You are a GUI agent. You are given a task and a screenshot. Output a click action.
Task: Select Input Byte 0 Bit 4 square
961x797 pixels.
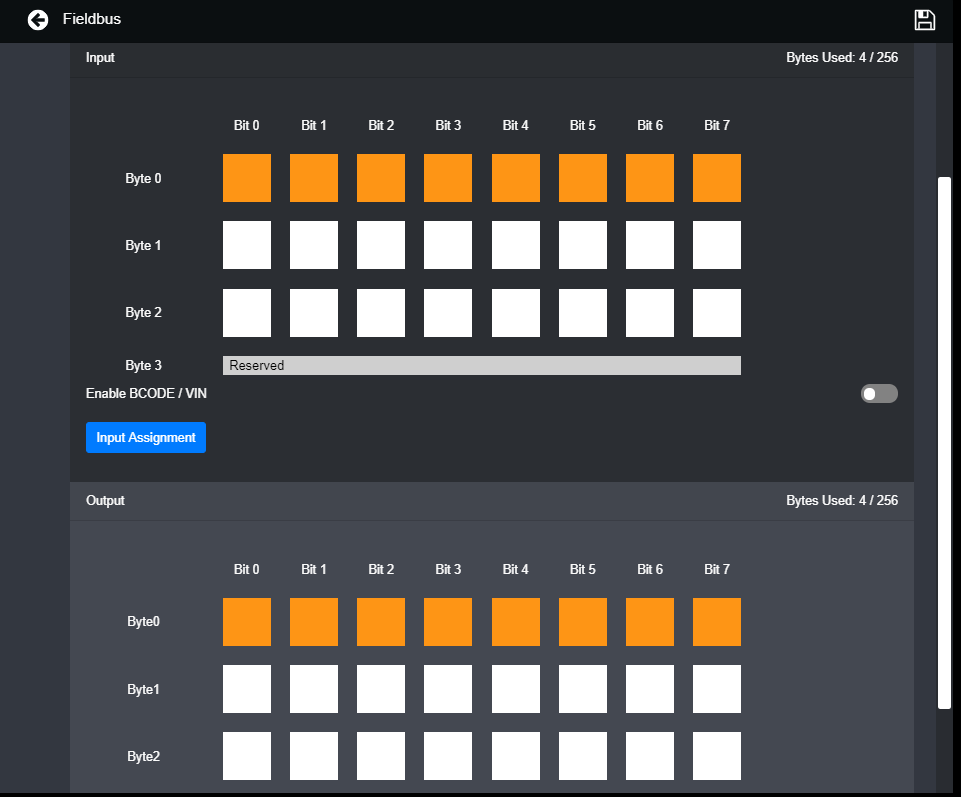pos(515,178)
